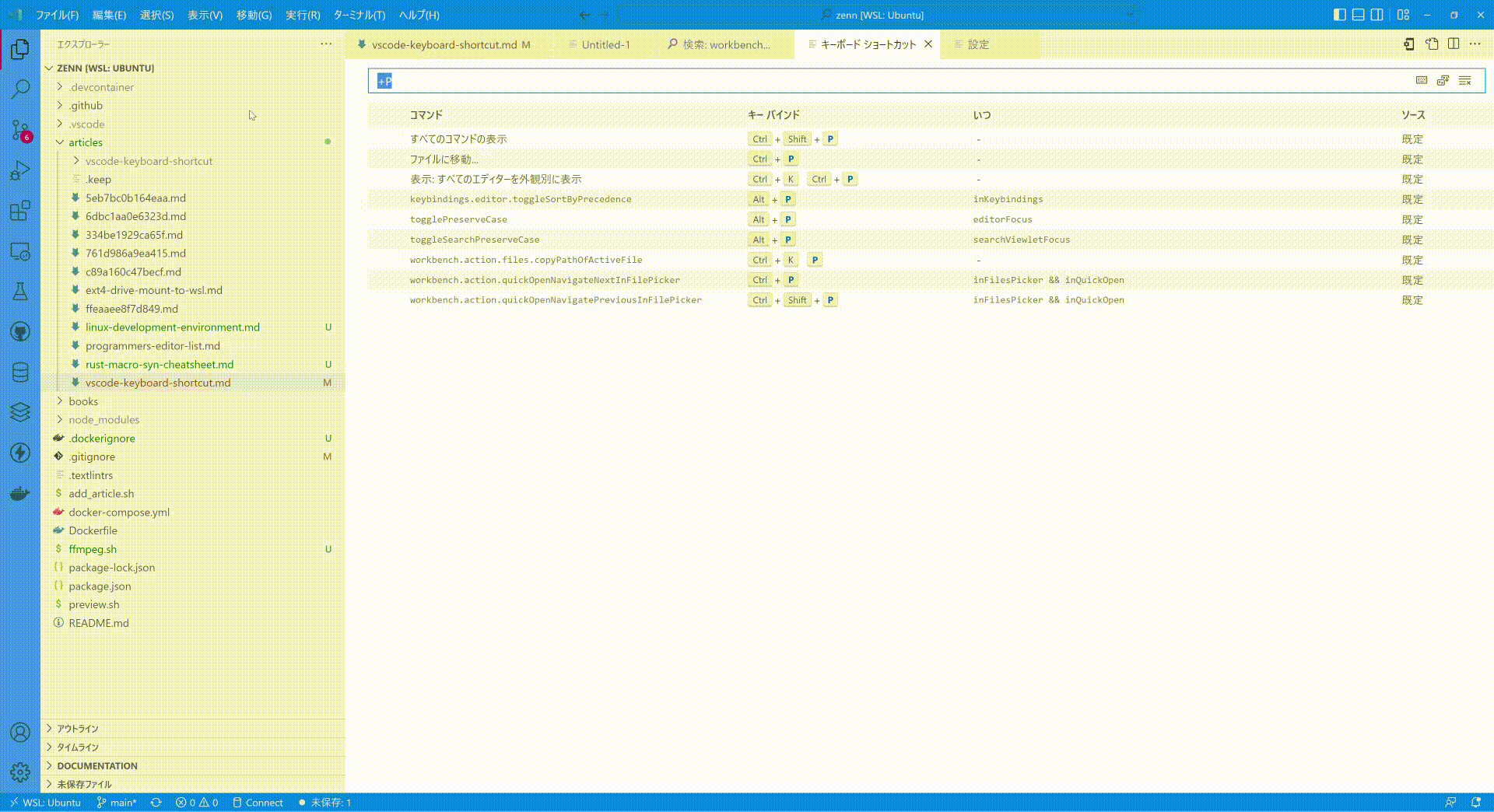Close the キーボード ショートカット tab
The image size is (1494, 812).
click(x=928, y=44)
